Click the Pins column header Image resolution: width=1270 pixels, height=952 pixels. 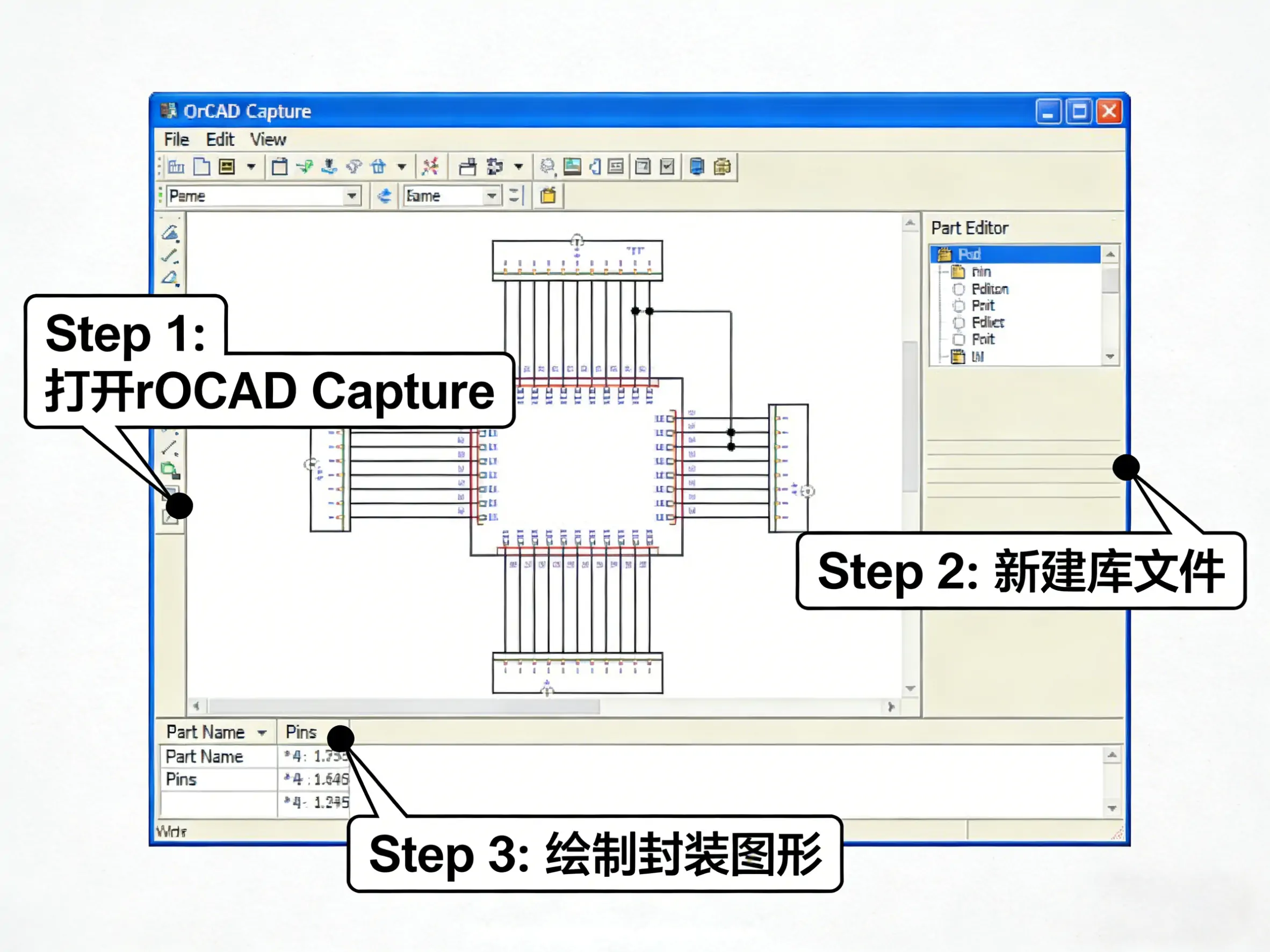coord(301,732)
